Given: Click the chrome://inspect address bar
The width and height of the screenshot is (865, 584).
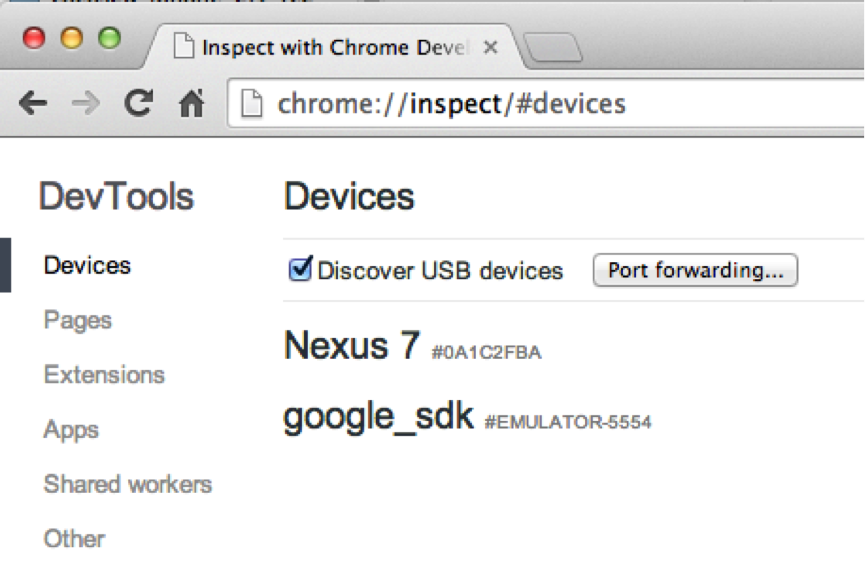Looking at the screenshot, I should click(546, 104).
